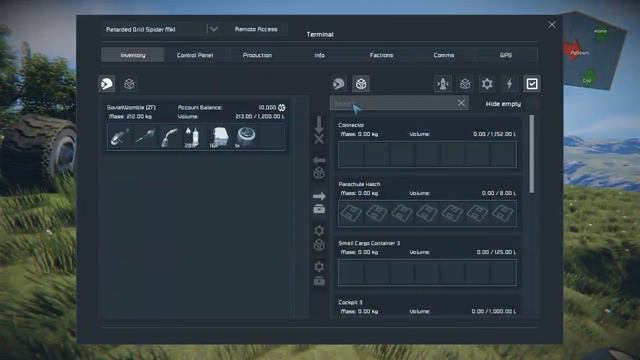
Task: Select the hand drill item in inventory
Action: pos(145,137)
